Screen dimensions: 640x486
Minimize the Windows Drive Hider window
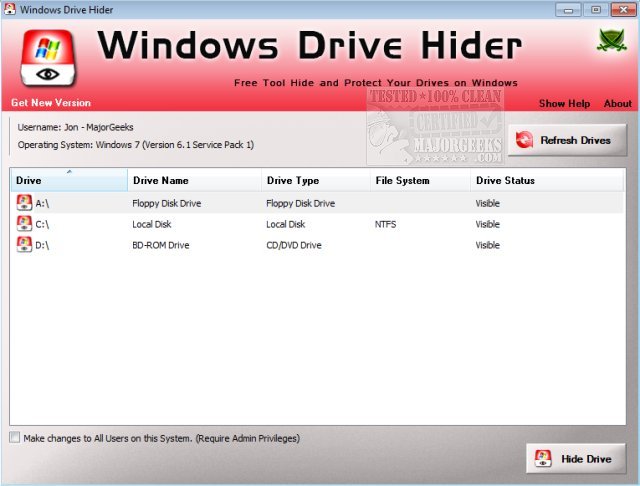pyautogui.click(x=568, y=9)
